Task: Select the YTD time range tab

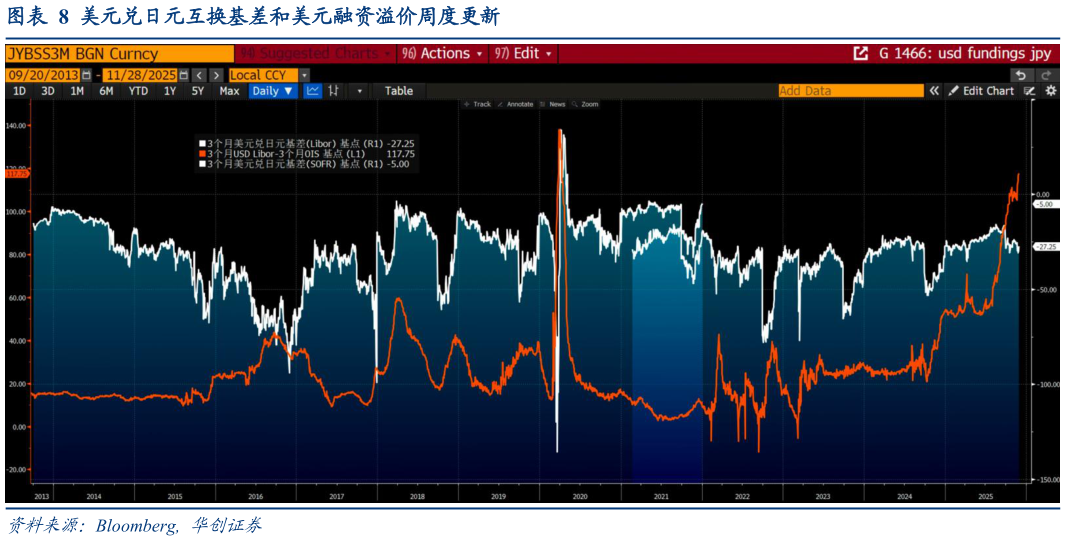Action: [138, 91]
